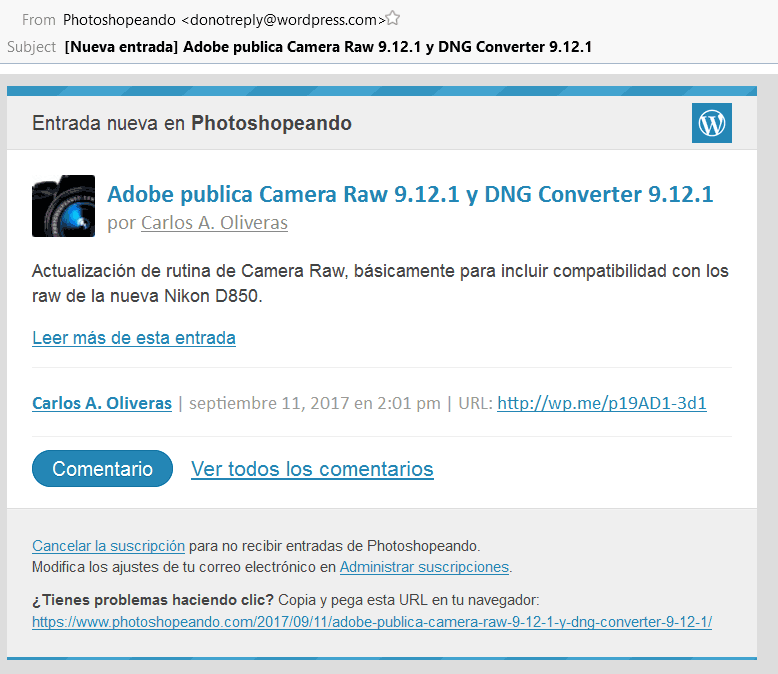Click the WordPress logo icon
The image size is (778, 674).
coord(712,123)
